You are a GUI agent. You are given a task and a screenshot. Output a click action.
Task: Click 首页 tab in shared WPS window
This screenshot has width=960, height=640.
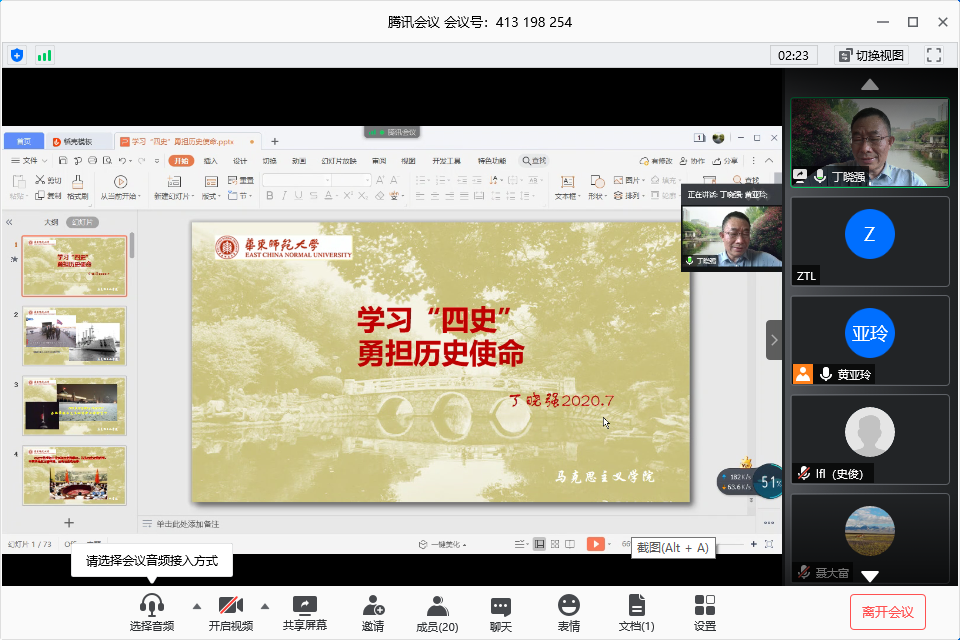[24, 141]
